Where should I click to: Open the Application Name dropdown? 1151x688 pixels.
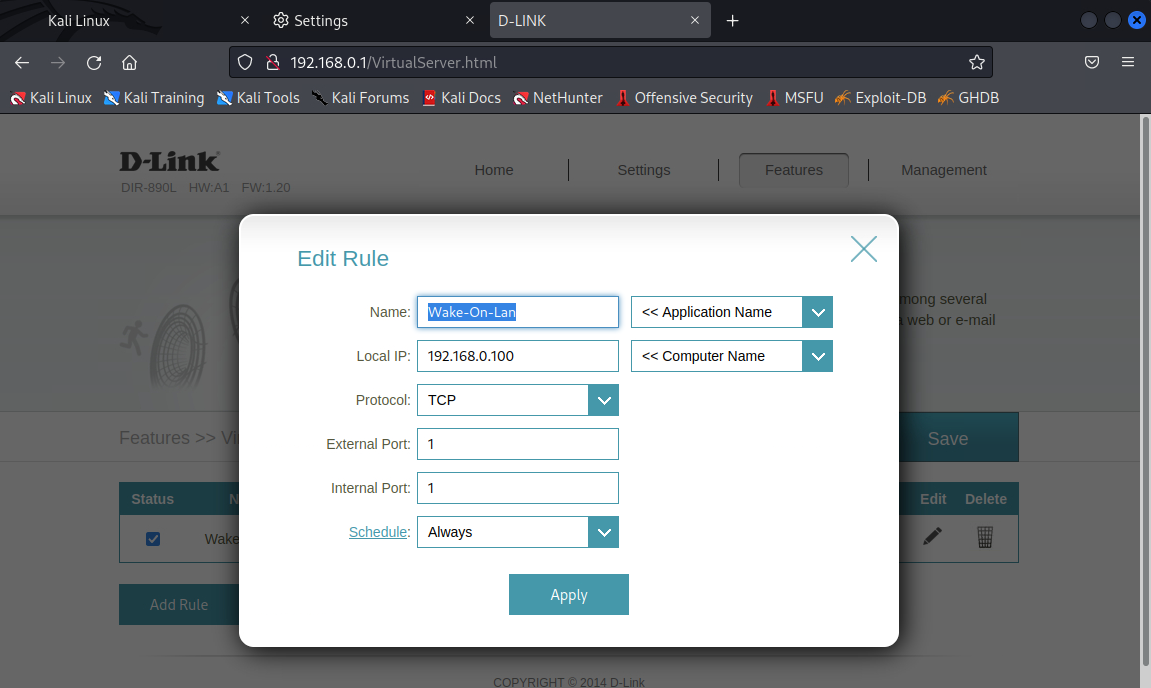pos(731,312)
